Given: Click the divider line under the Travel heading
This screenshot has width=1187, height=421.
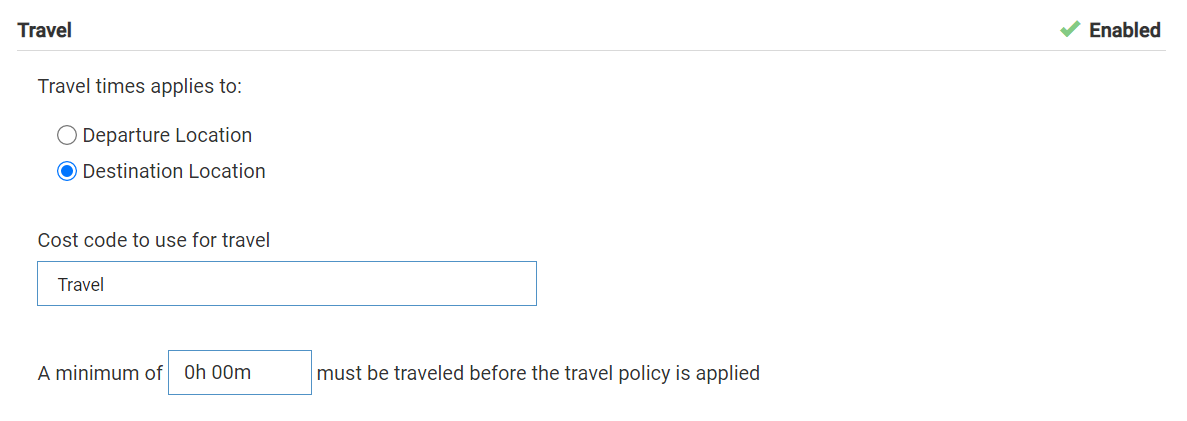Looking at the screenshot, I should (592, 50).
